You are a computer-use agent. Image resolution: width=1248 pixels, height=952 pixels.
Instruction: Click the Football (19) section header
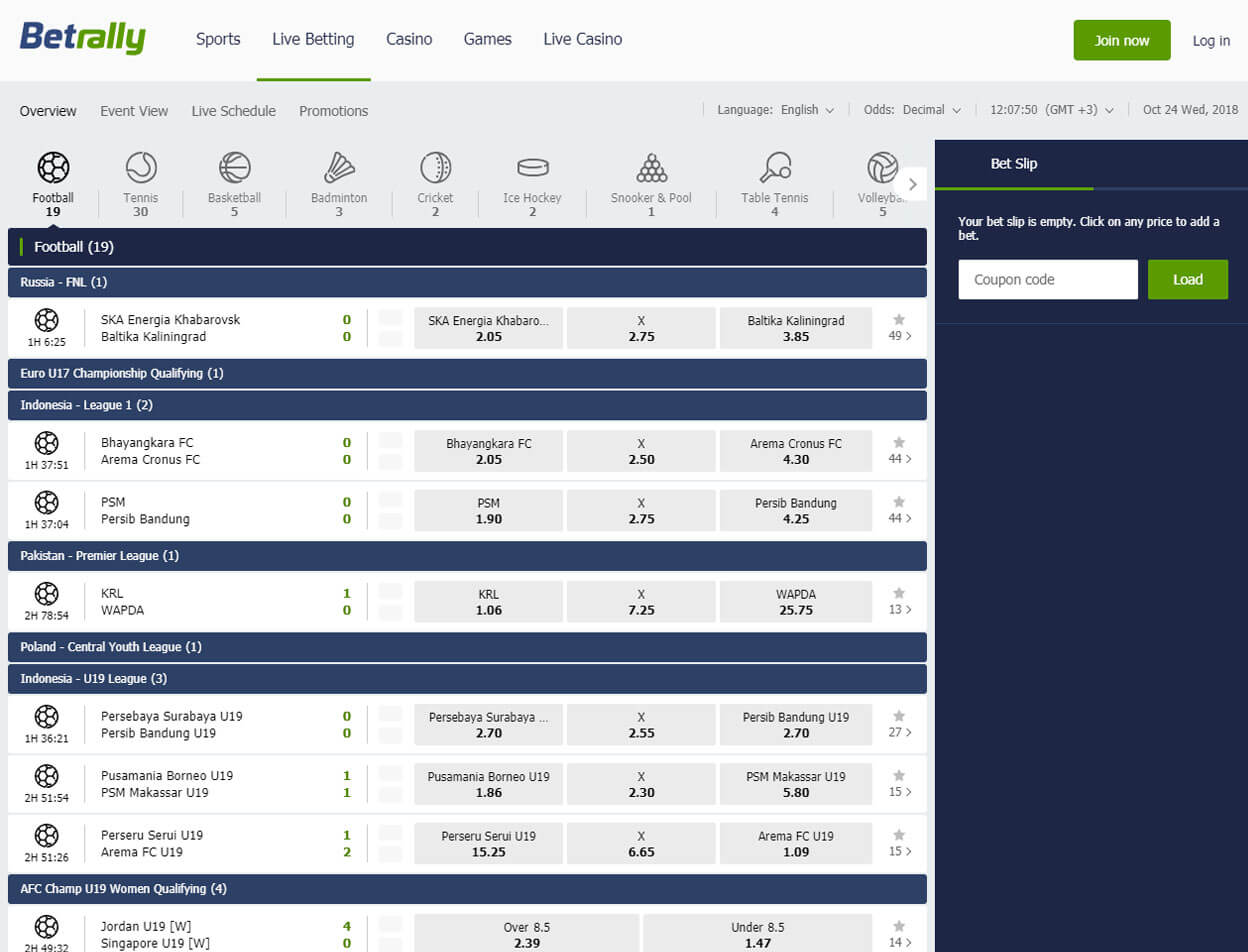467,247
